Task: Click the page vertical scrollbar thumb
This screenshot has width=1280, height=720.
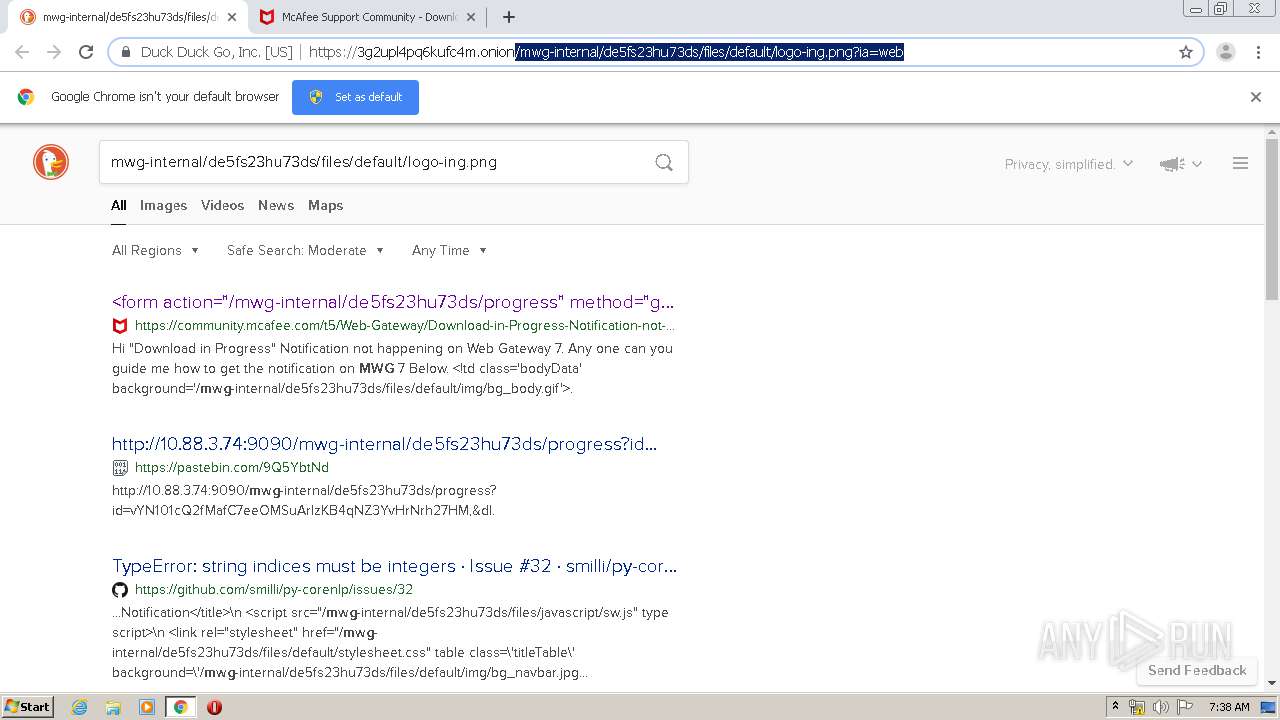Action: tap(1272, 218)
